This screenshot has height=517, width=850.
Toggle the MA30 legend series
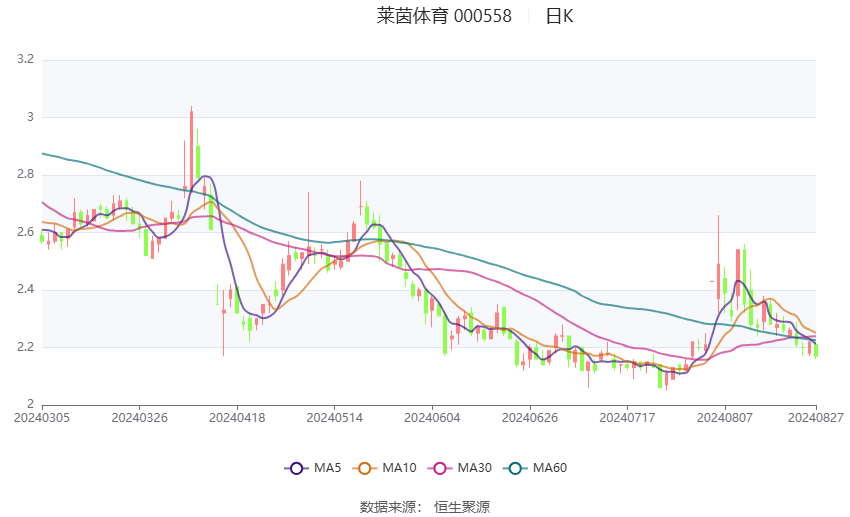460,468
